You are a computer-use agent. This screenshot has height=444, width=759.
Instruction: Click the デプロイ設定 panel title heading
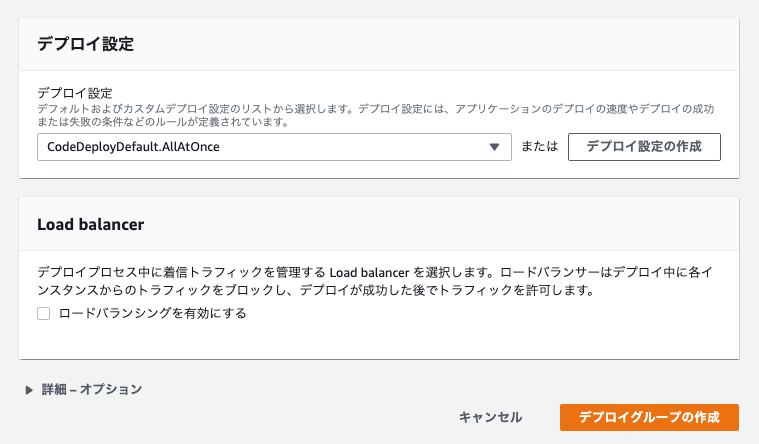pyautogui.click(x=86, y=44)
